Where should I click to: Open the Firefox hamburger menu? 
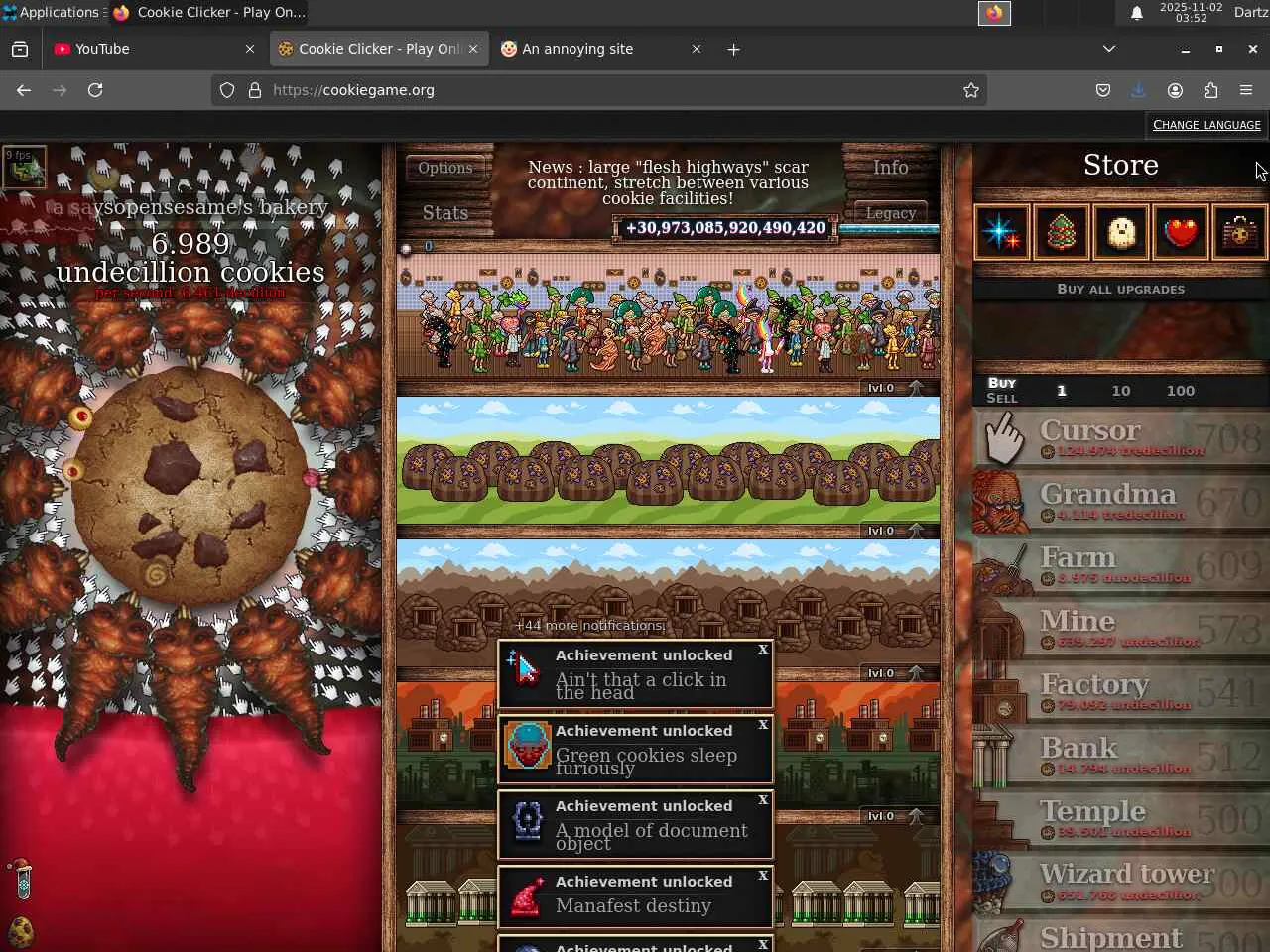click(1246, 90)
